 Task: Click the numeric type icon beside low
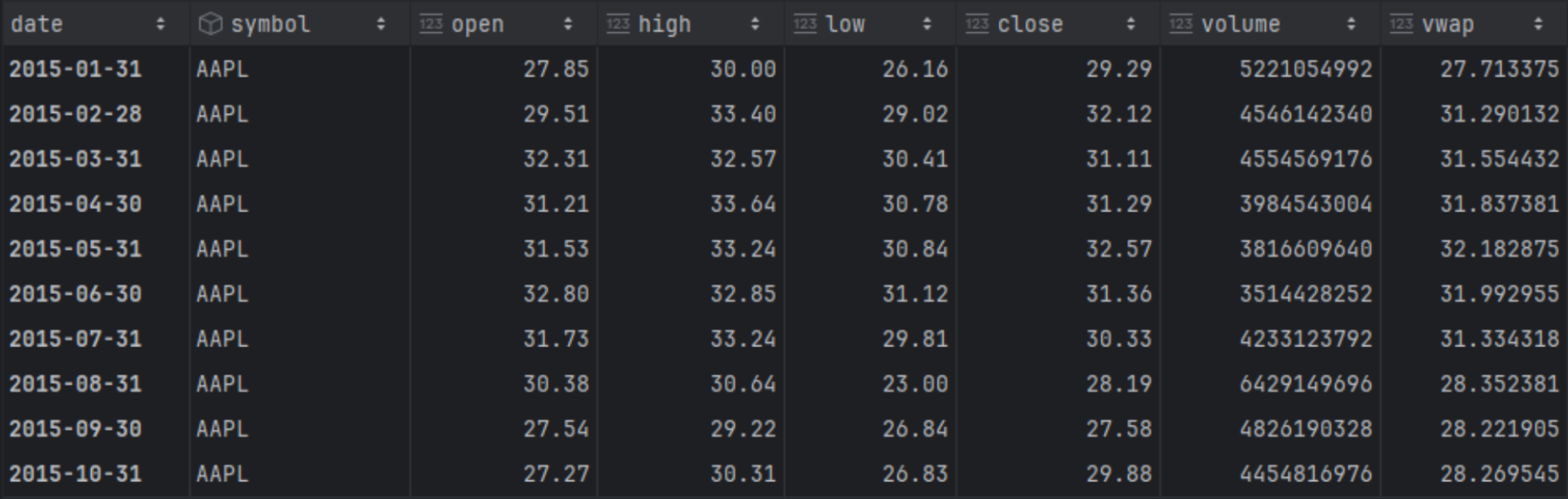[805, 24]
